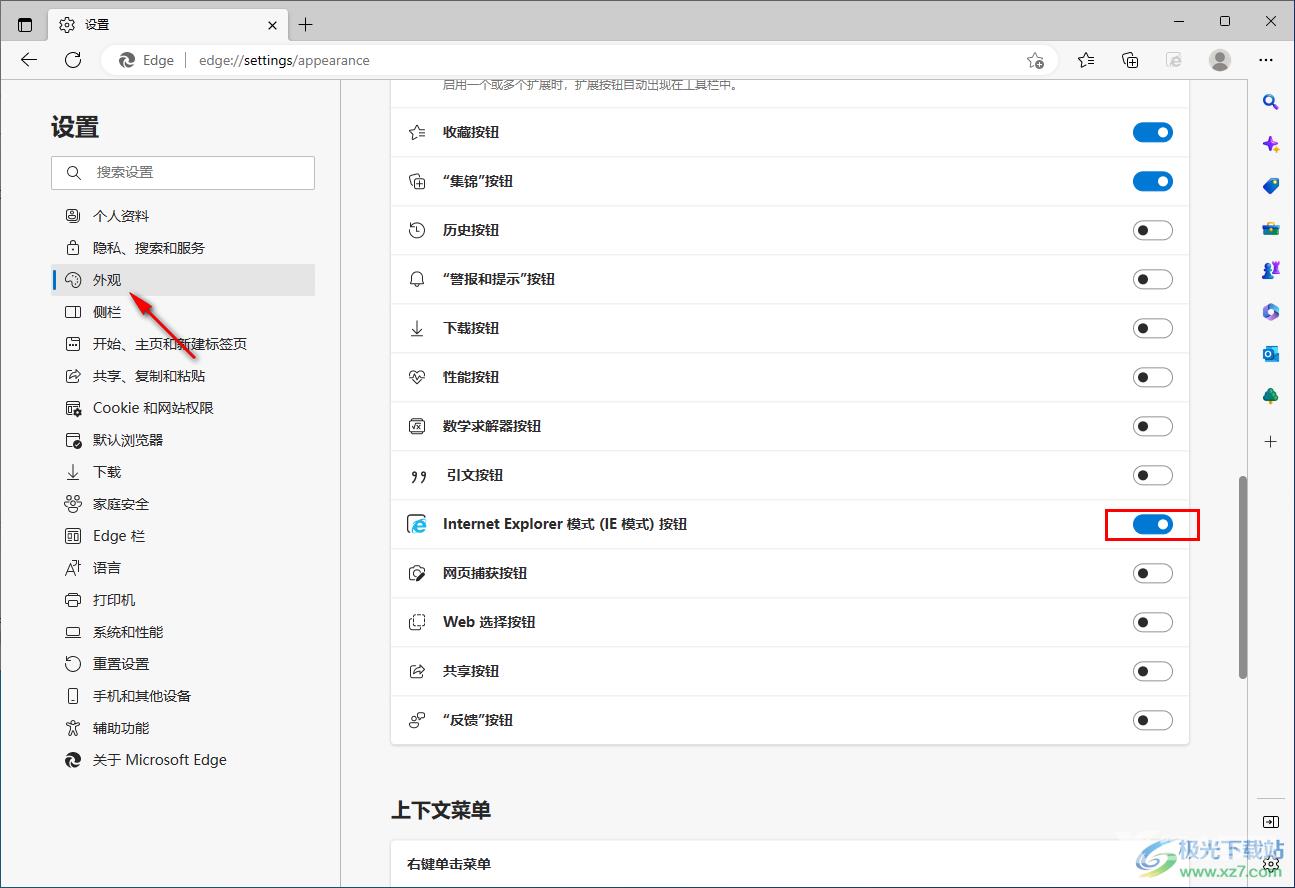Open sidebar Games chess icon
The width and height of the screenshot is (1295, 888).
pos(1270,270)
